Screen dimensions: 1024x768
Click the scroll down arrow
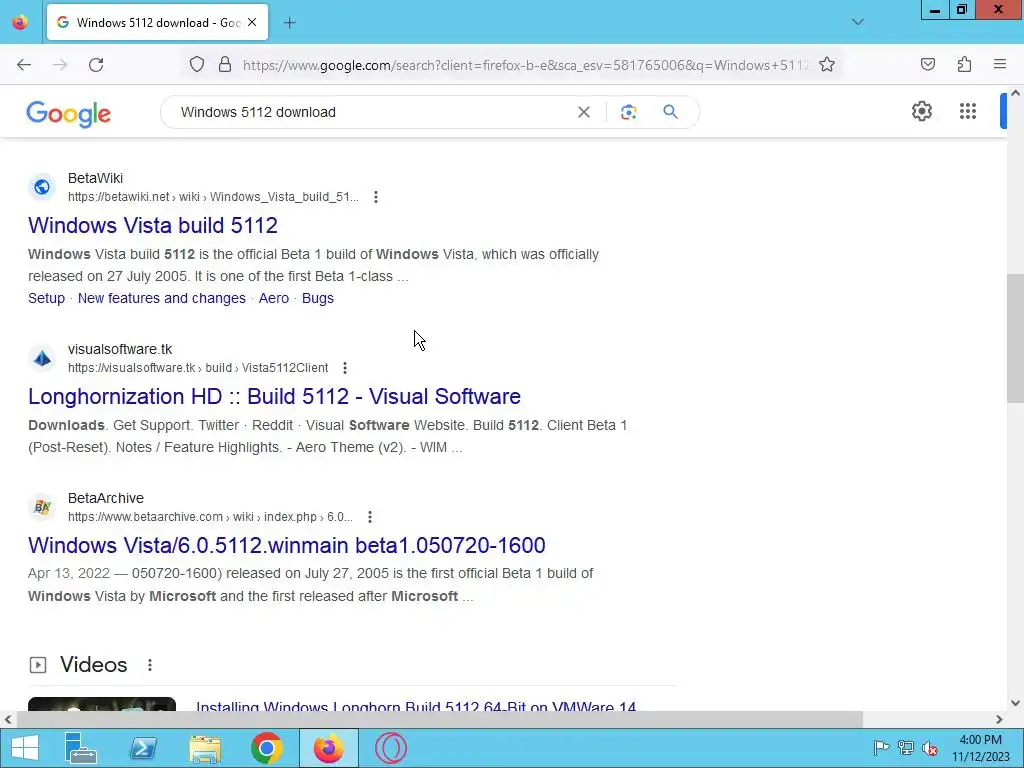point(1016,703)
